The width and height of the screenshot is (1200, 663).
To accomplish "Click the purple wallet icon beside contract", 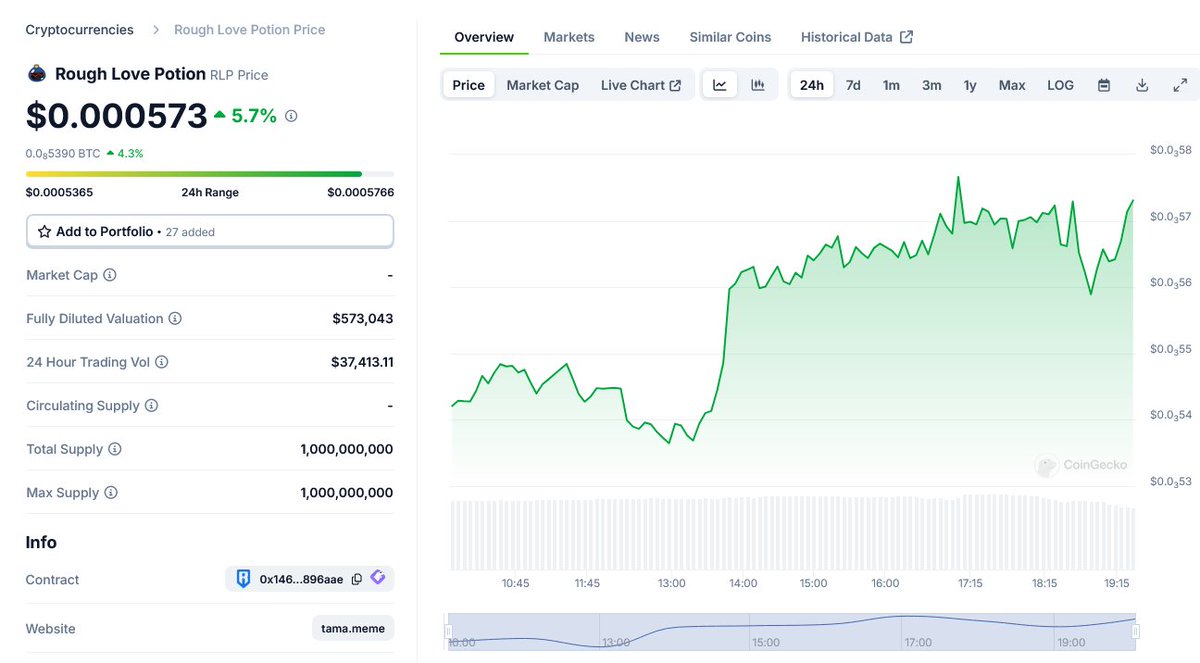I will point(378,578).
